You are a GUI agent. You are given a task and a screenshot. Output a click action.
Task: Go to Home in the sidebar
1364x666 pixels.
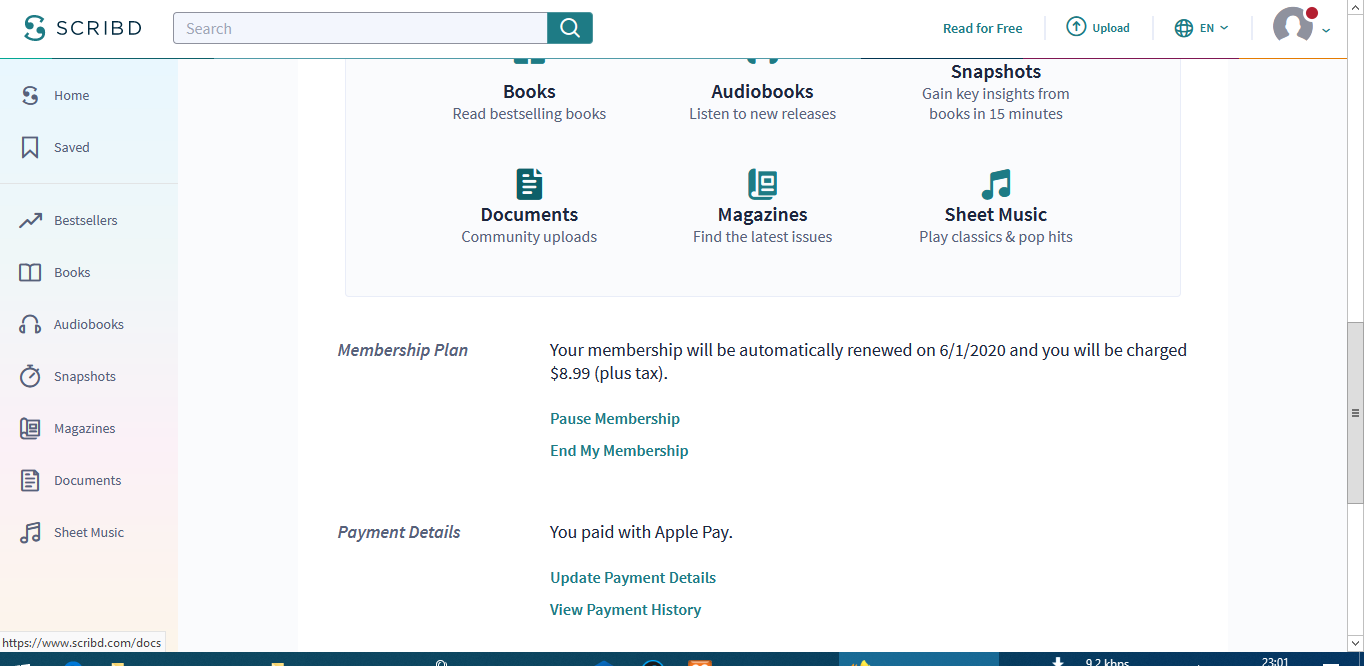click(x=71, y=95)
